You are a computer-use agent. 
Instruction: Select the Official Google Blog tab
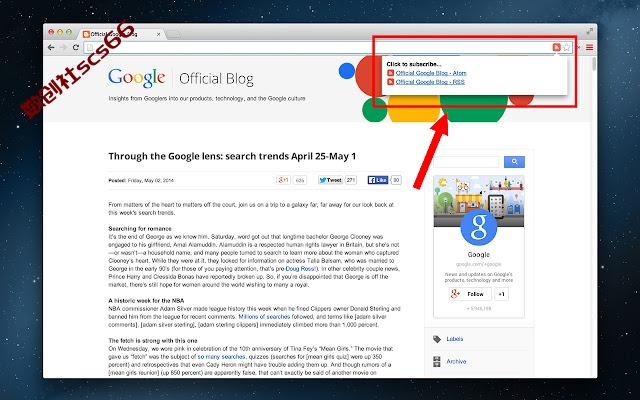[120, 34]
